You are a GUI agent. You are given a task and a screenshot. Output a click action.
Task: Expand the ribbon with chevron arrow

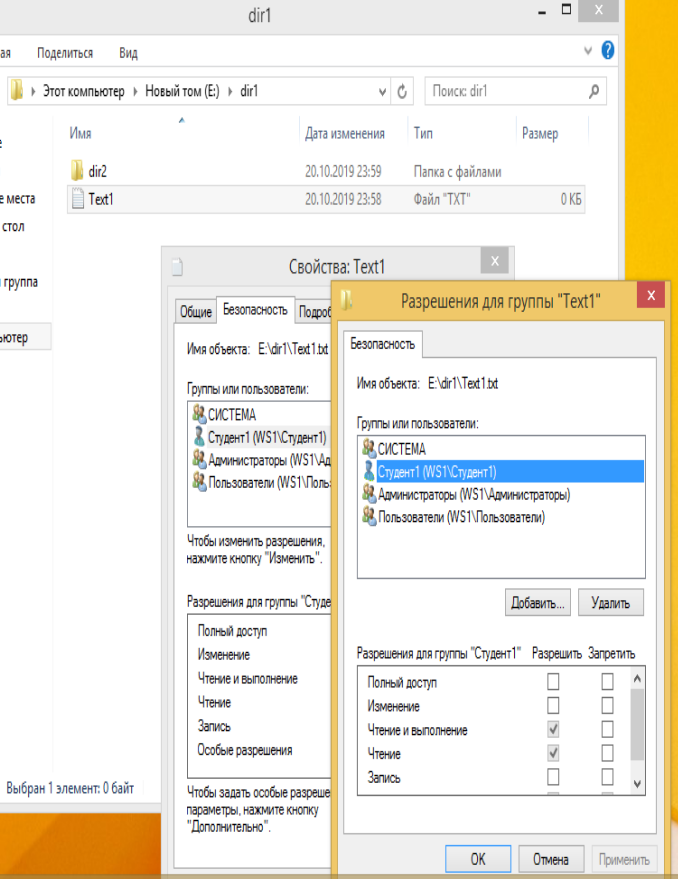(588, 50)
